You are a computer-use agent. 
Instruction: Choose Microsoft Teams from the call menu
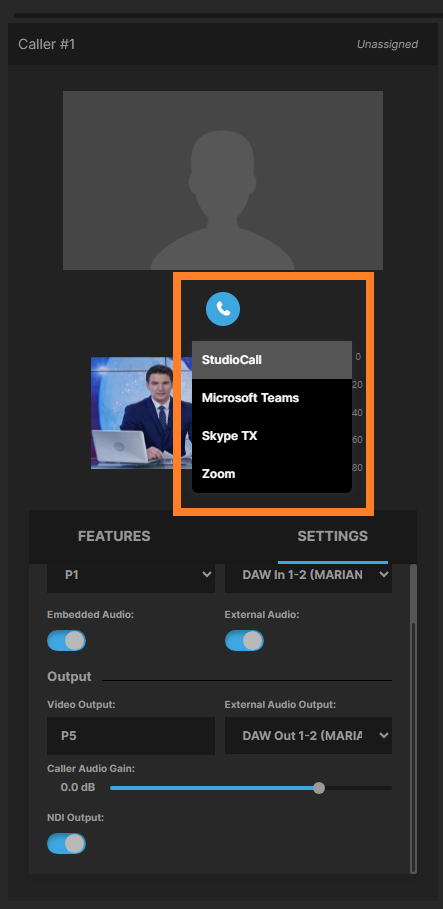[271, 398]
